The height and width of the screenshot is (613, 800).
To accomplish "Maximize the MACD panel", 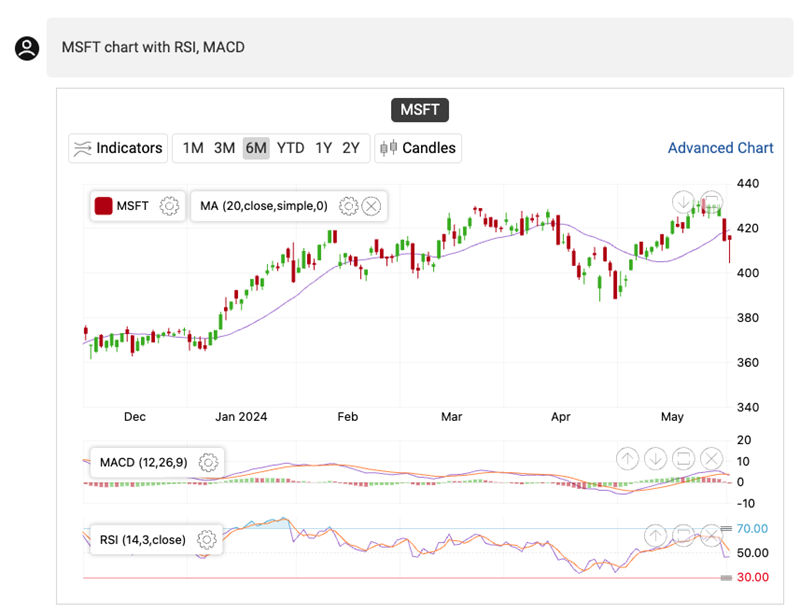I will coord(683,459).
